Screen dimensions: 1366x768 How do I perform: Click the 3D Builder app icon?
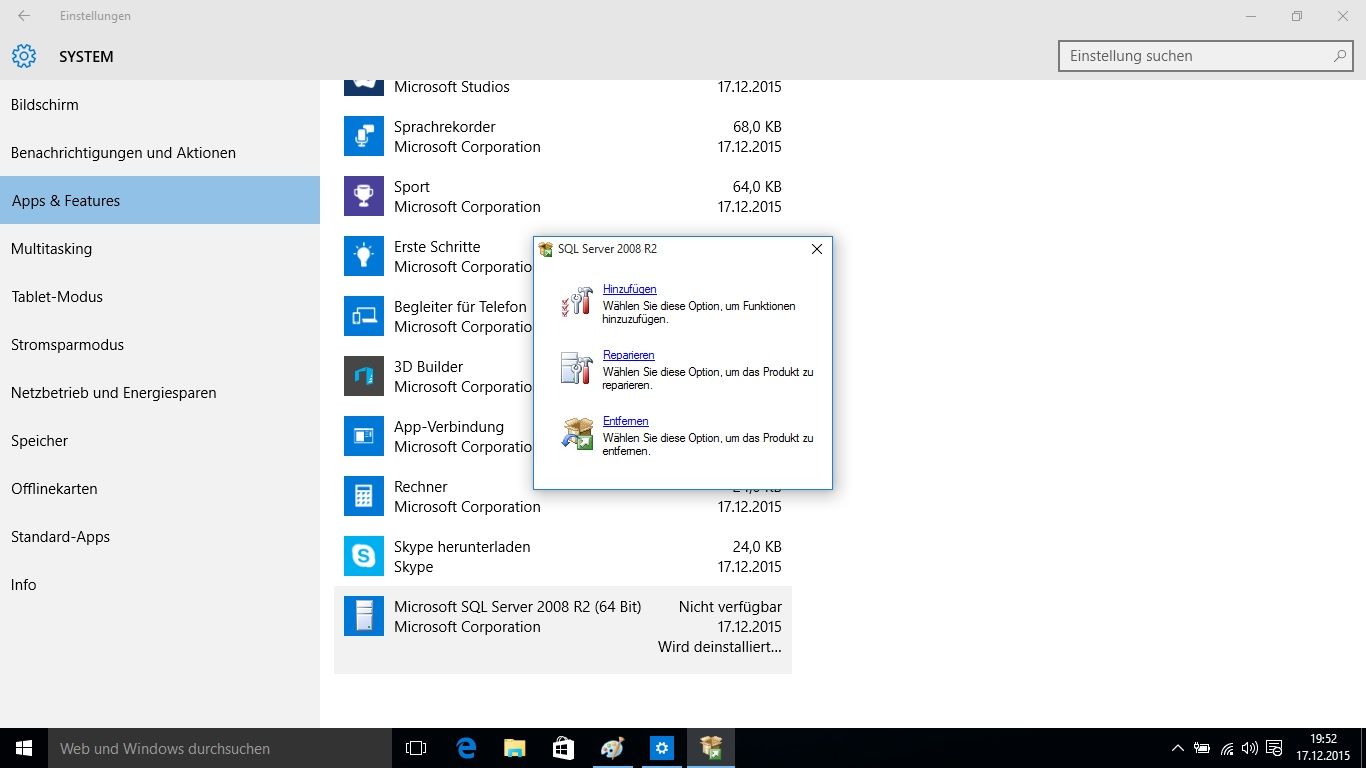364,376
